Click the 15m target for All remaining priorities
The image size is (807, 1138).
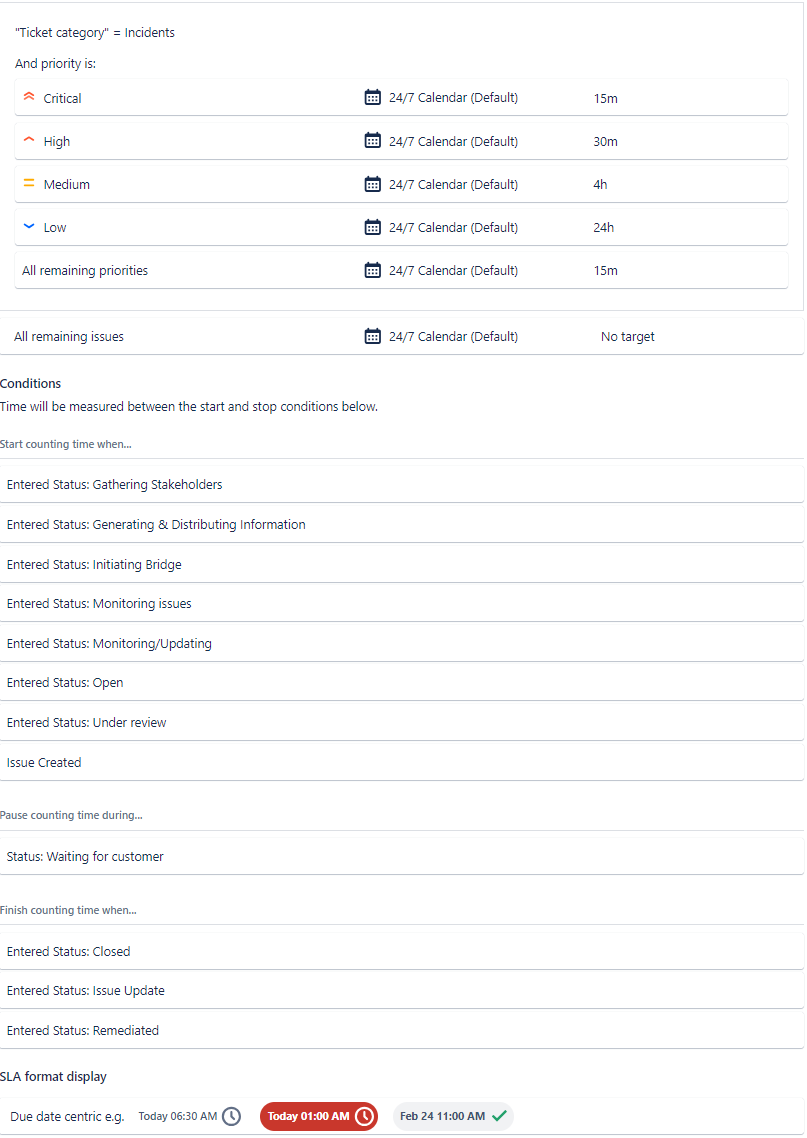(605, 271)
